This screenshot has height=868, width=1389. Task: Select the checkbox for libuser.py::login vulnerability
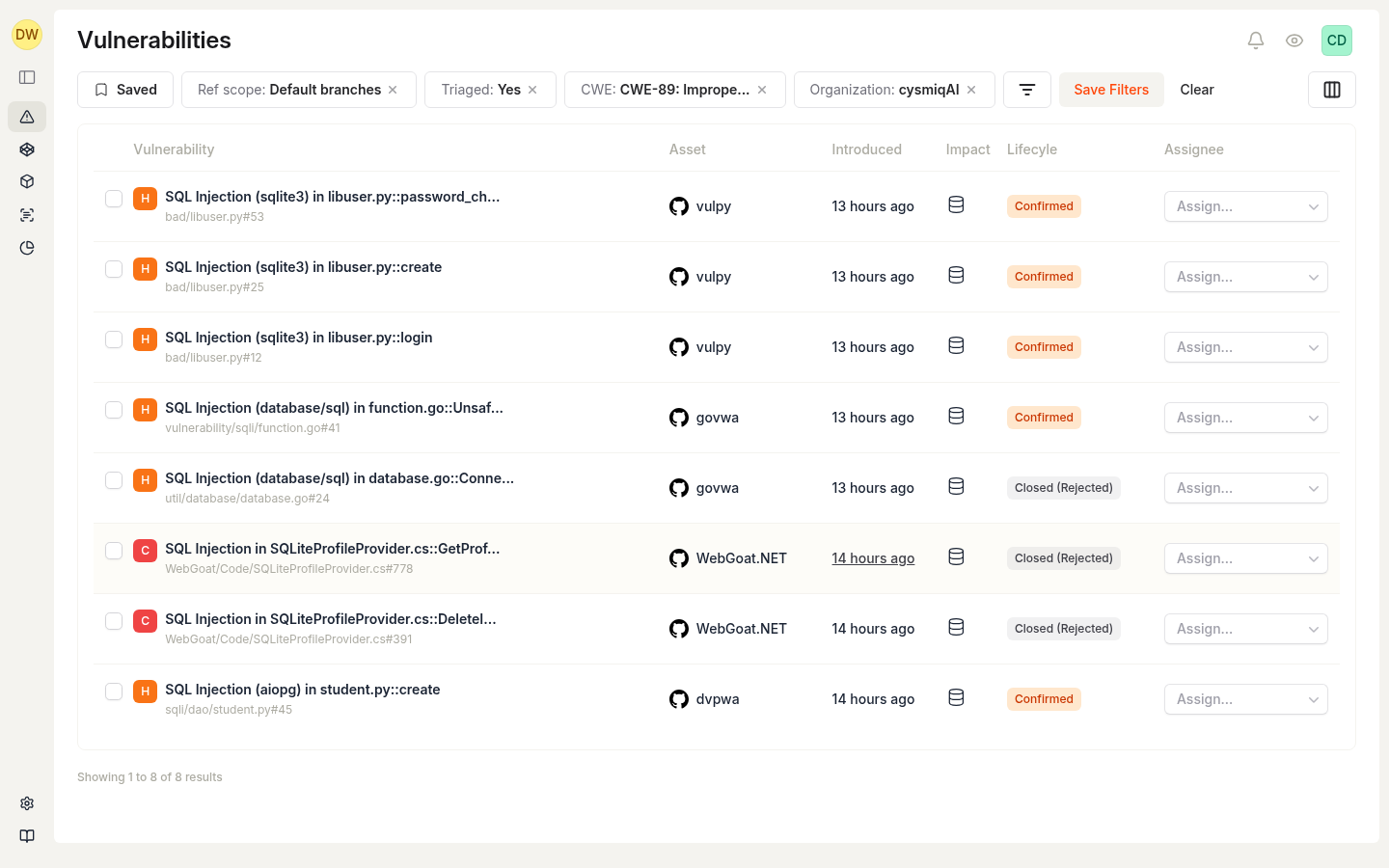(x=114, y=339)
